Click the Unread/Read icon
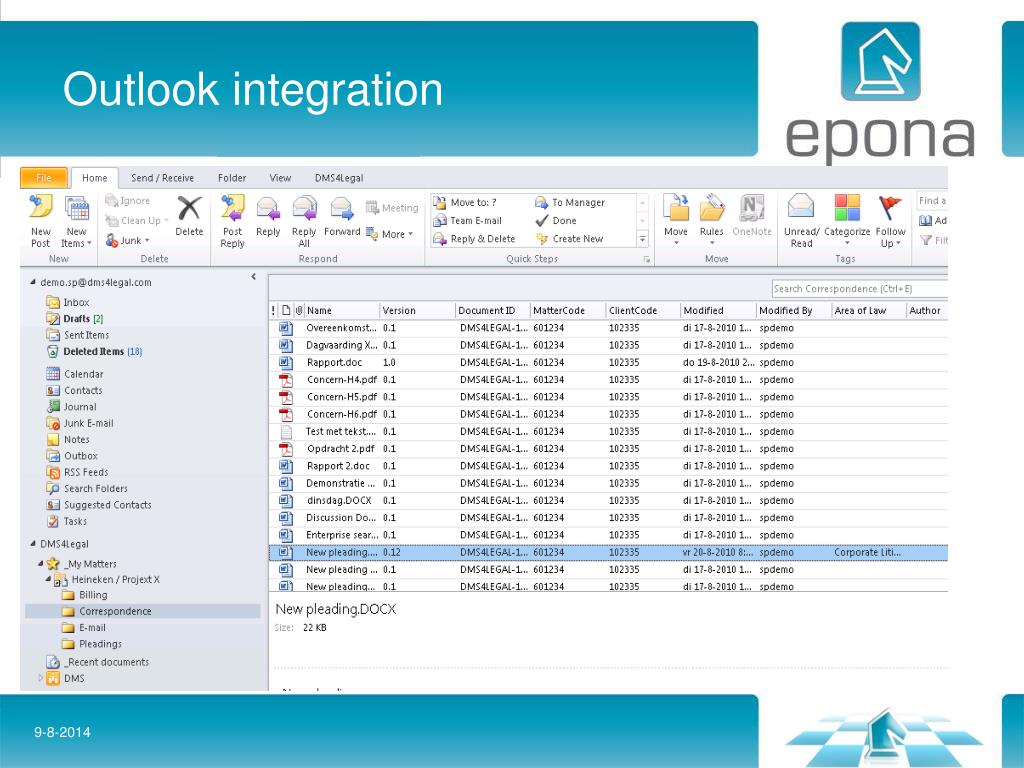 coord(801,208)
